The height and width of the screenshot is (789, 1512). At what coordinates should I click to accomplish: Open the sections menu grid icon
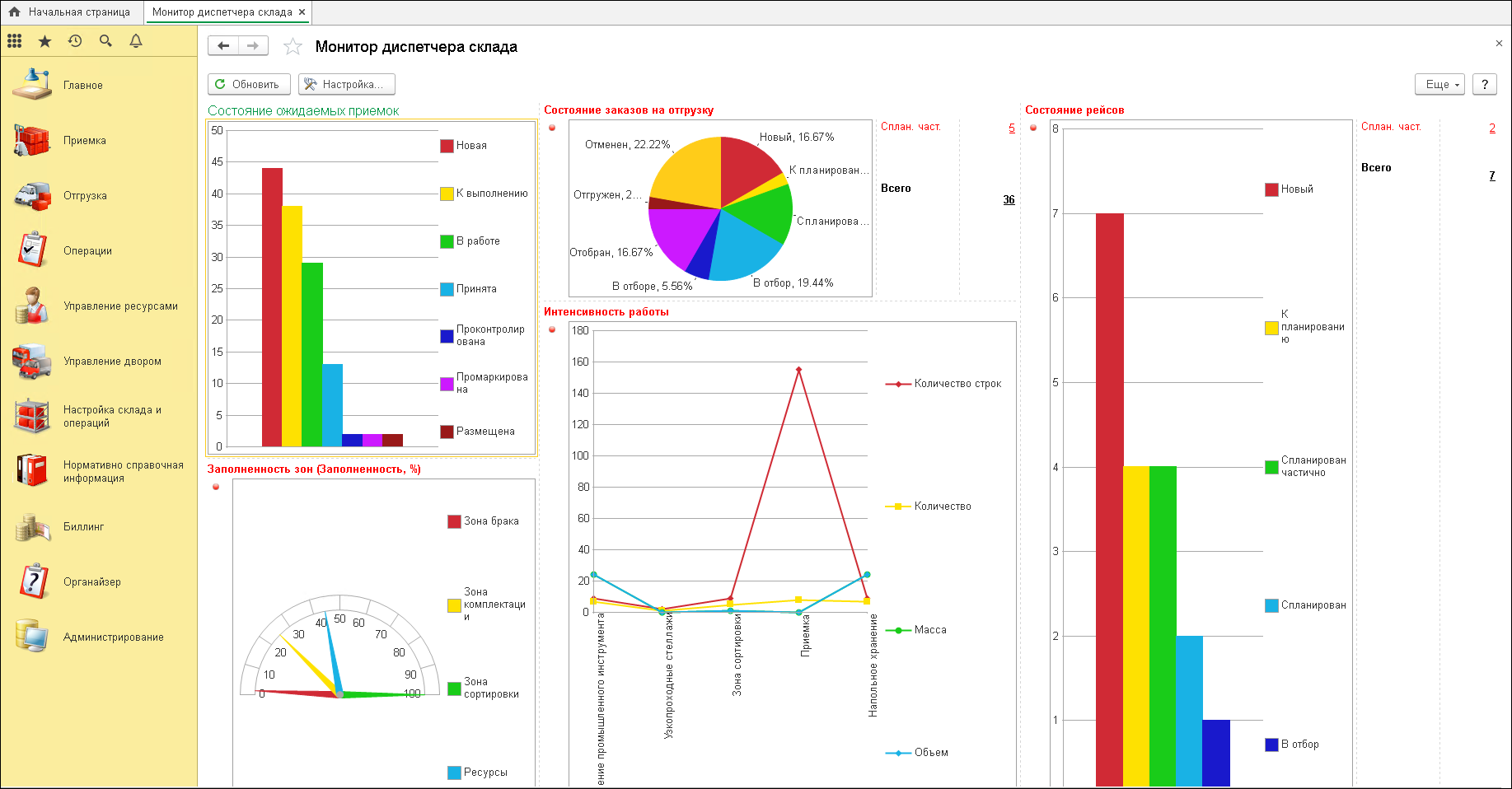(x=14, y=40)
